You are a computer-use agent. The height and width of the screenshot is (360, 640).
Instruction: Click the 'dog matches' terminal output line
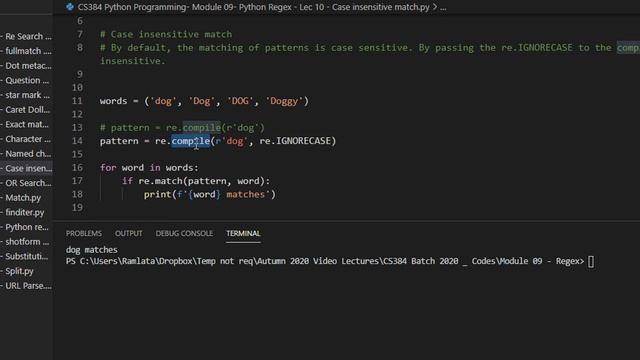click(92, 250)
